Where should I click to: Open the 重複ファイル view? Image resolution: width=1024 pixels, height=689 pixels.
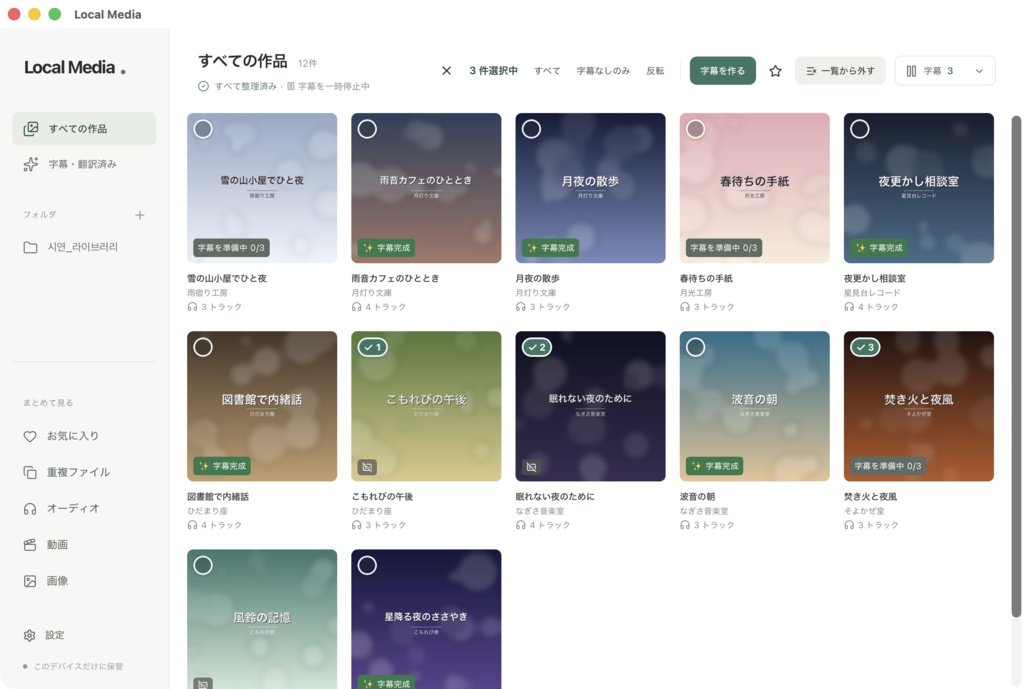click(84, 472)
